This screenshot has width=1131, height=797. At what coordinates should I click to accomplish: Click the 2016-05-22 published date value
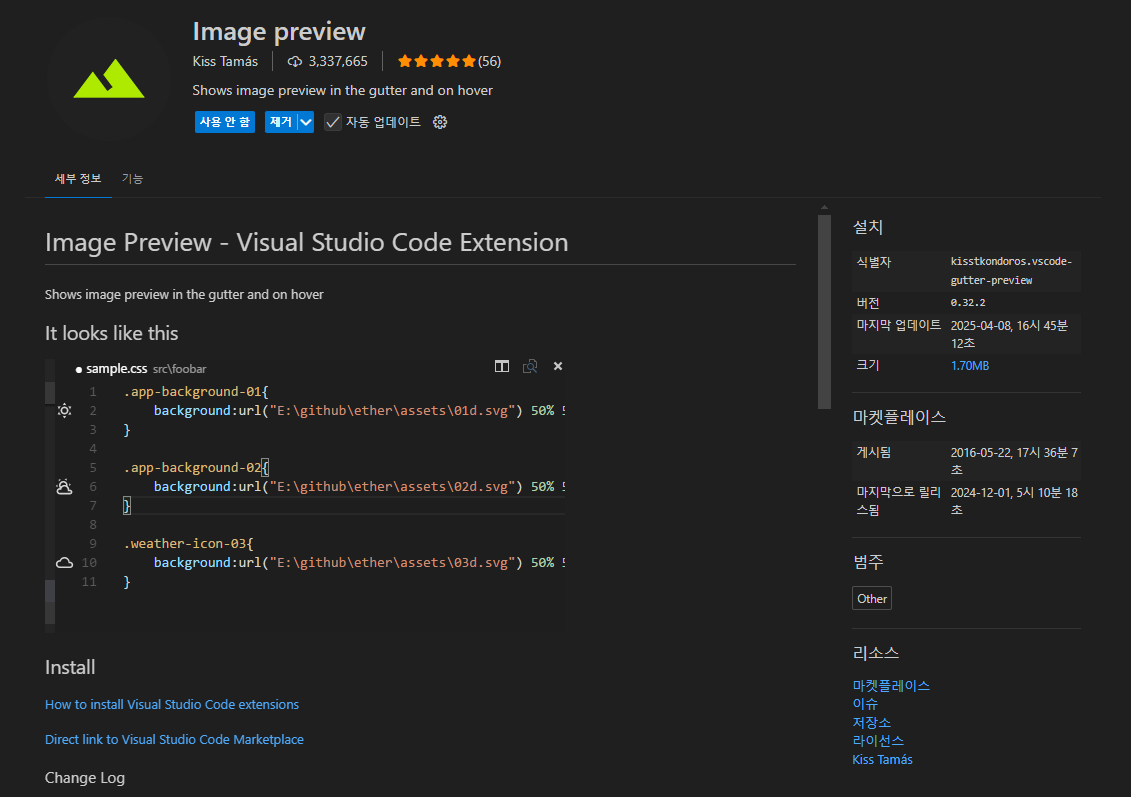coord(1014,461)
